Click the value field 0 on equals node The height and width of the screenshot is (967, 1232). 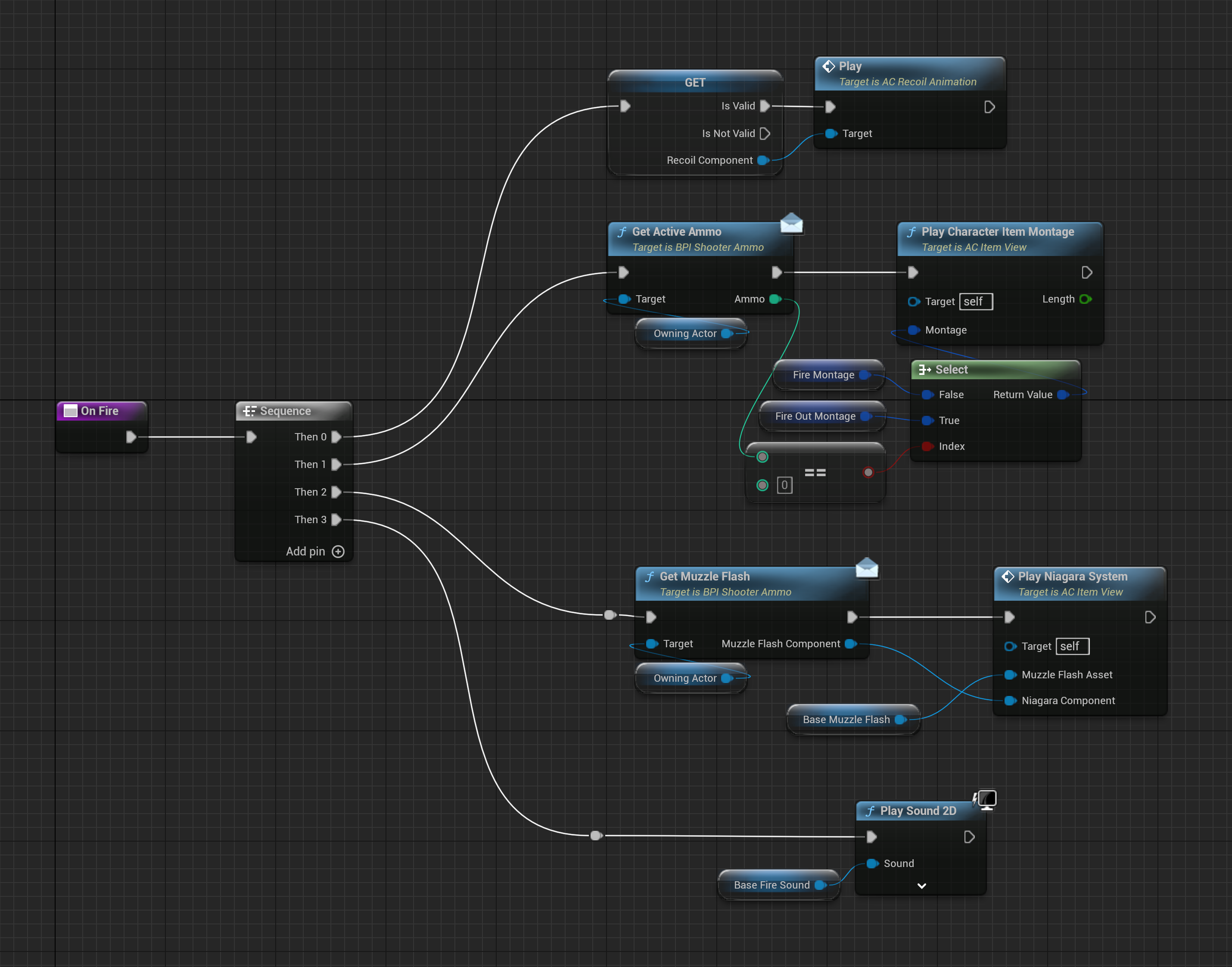click(x=784, y=485)
